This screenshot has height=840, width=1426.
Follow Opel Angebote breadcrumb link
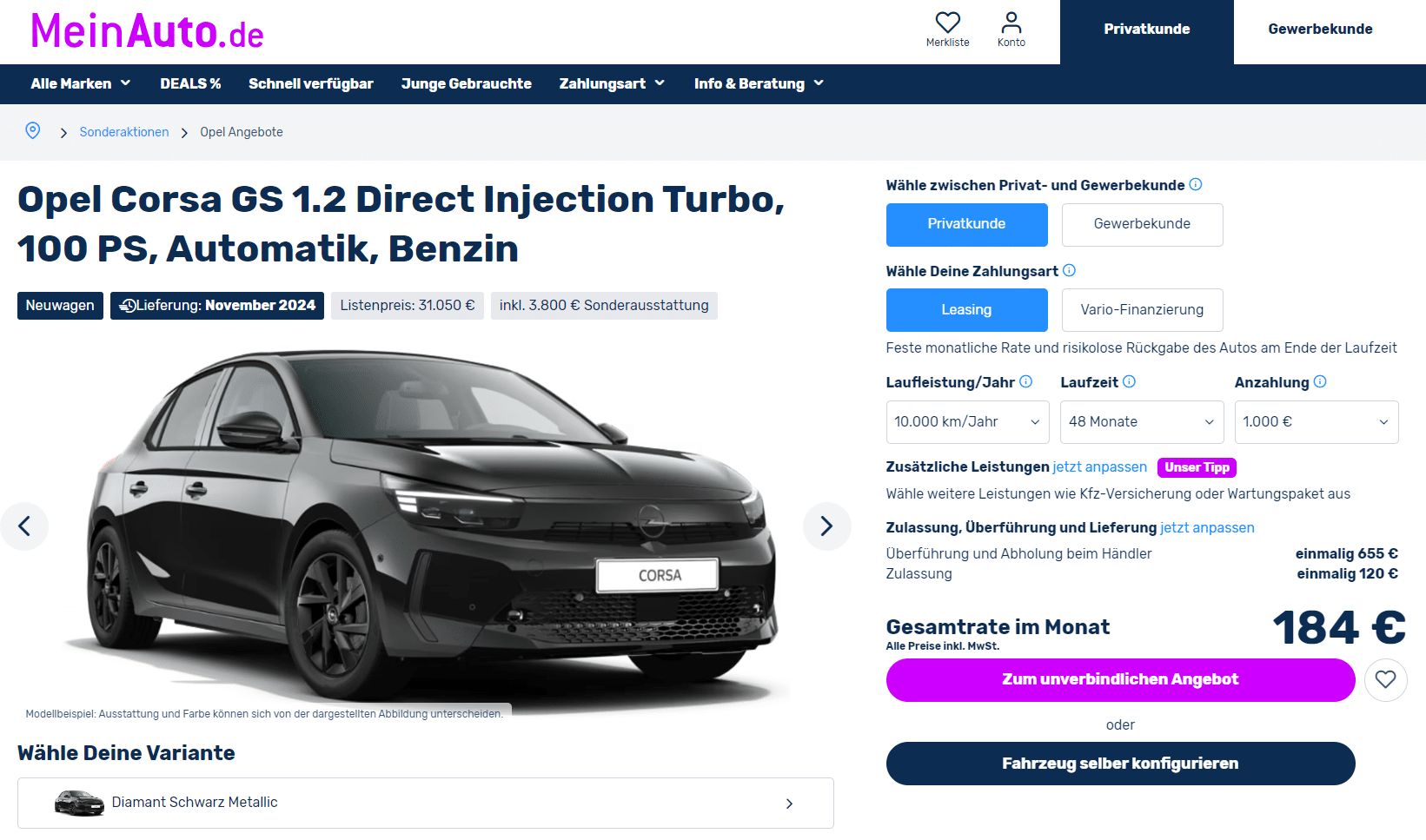[242, 132]
